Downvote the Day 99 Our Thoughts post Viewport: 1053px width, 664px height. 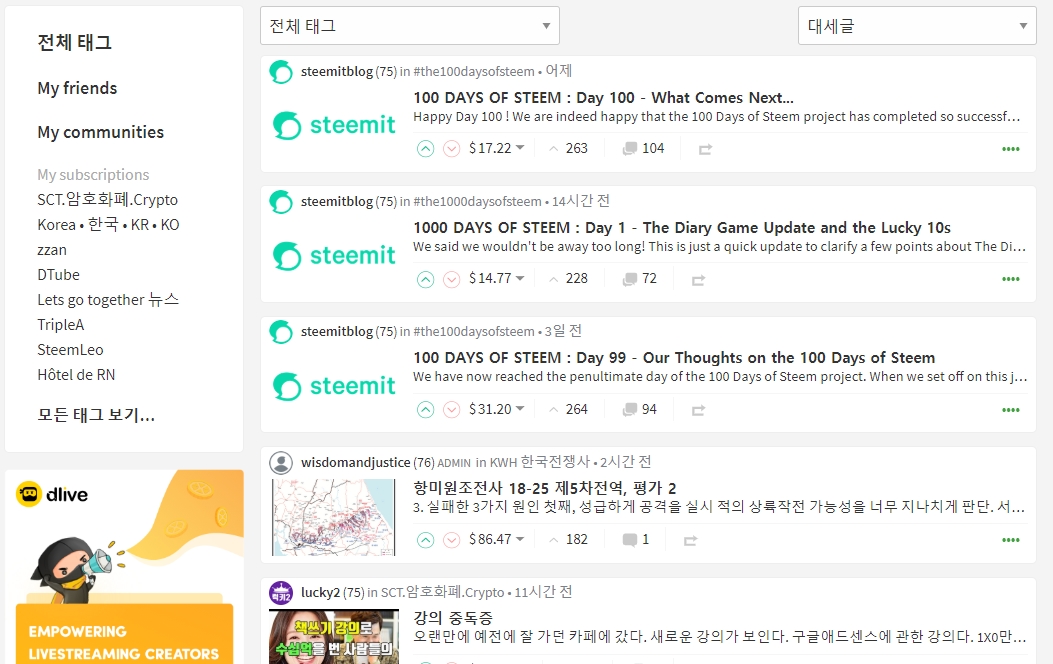(451, 409)
